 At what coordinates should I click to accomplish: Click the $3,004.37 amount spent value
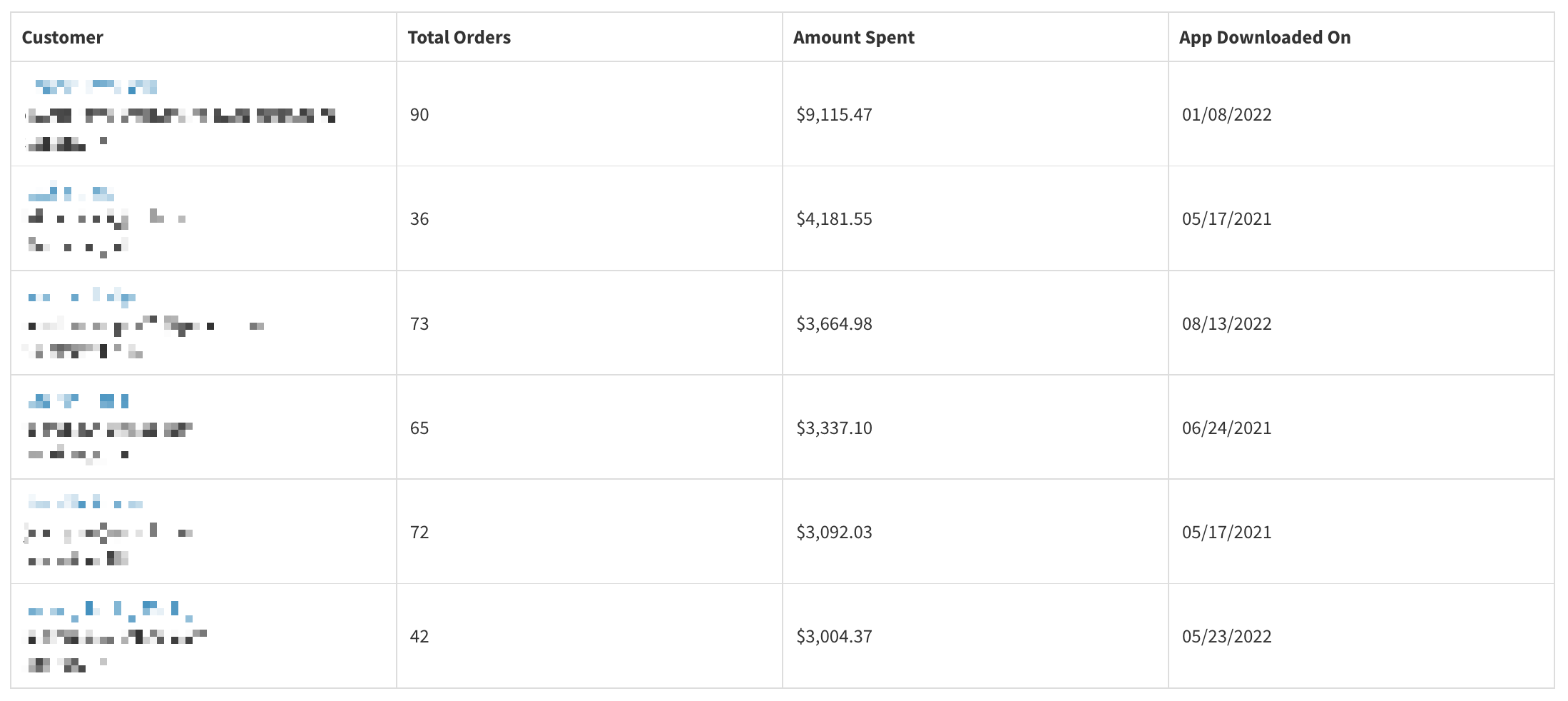tap(834, 636)
